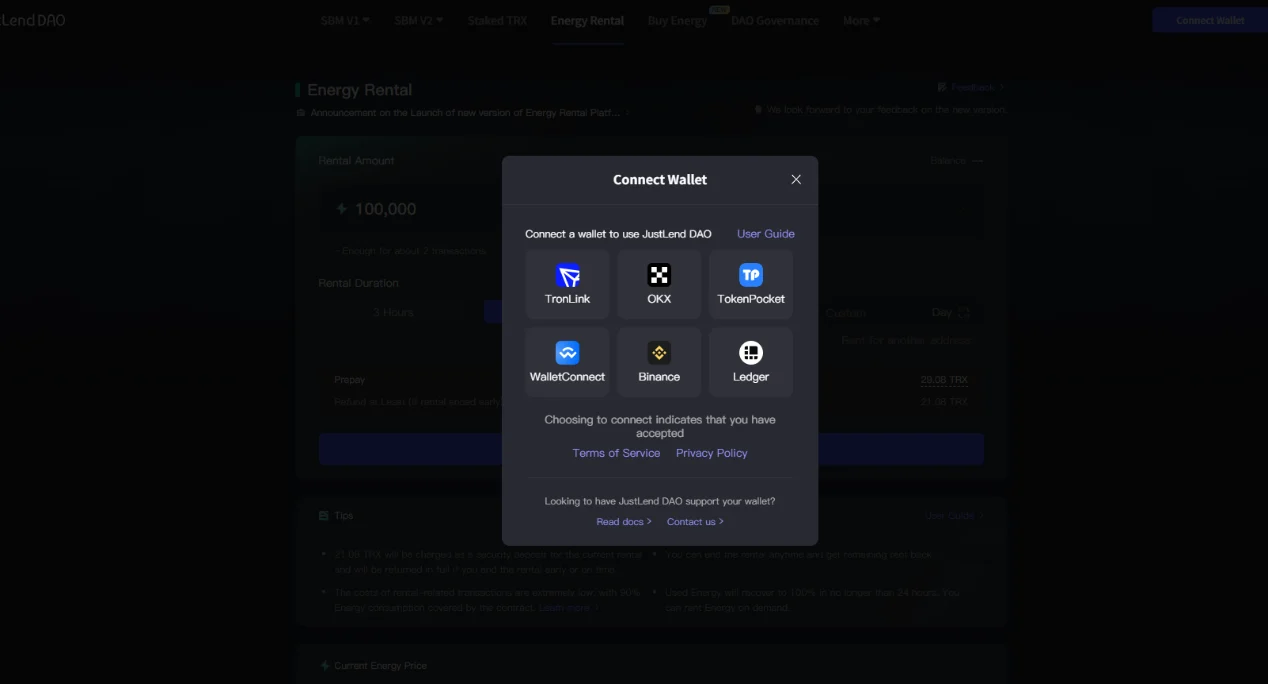
Task: Navigate to DAO Governance
Action: (775, 20)
